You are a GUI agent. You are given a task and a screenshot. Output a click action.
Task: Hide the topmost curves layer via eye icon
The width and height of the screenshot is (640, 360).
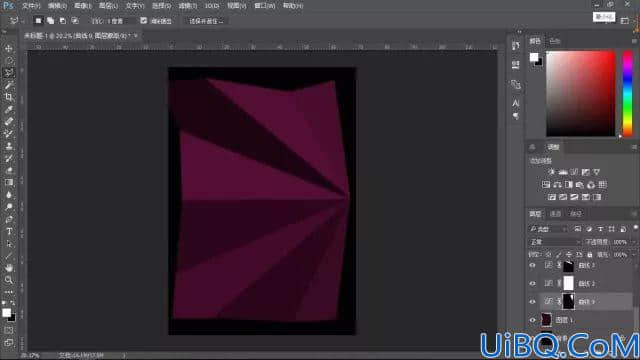[532, 265]
